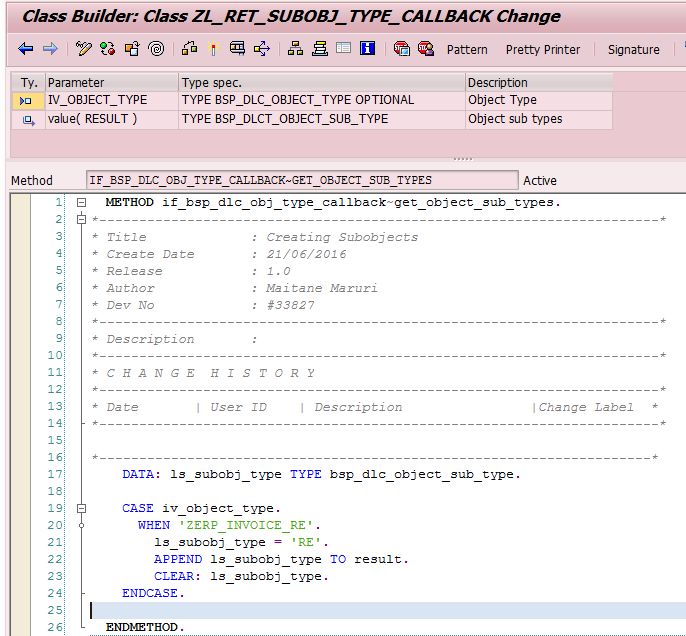The height and width of the screenshot is (636, 686).
Task: Click the signature panel splitter dots
Action: [463, 159]
